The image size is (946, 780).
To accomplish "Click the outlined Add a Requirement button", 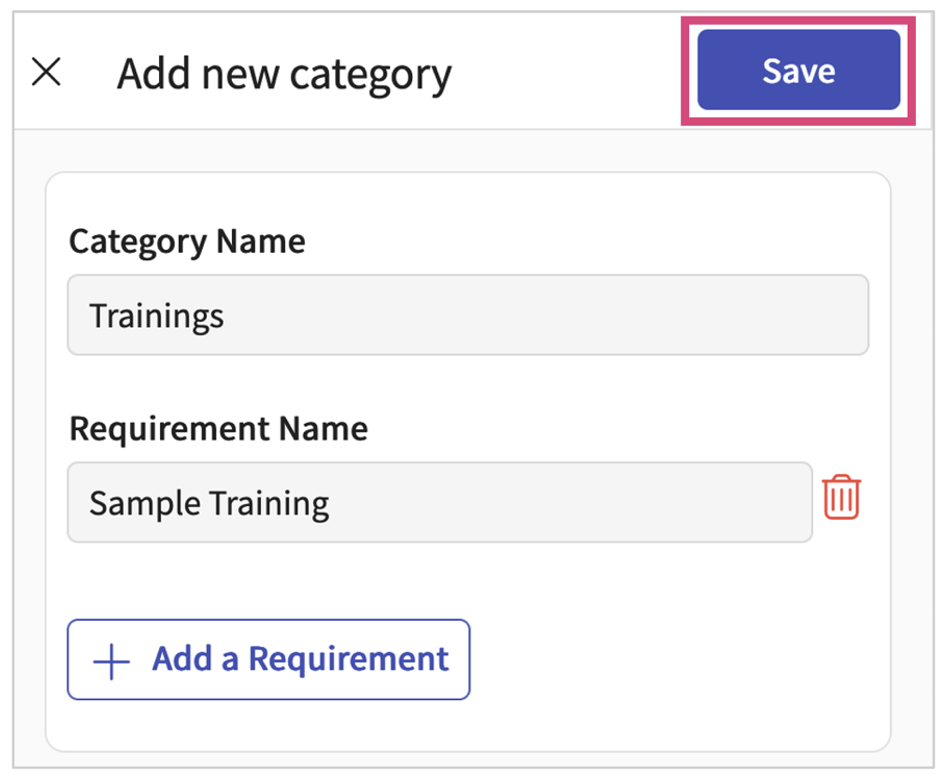I will click(x=268, y=659).
